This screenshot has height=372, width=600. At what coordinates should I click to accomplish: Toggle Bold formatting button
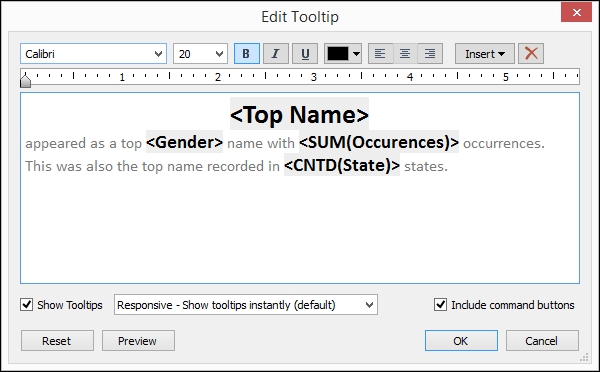[x=247, y=54]
